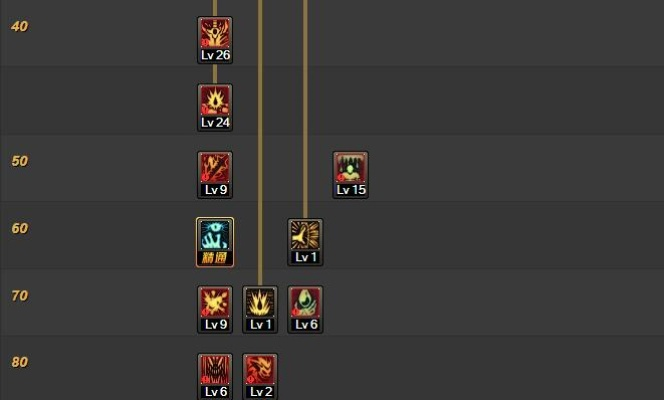This screenshot has height=400, width=664.
Task: Select the Lv 15 green figure skill icon
Action: (x=350, y=175)
